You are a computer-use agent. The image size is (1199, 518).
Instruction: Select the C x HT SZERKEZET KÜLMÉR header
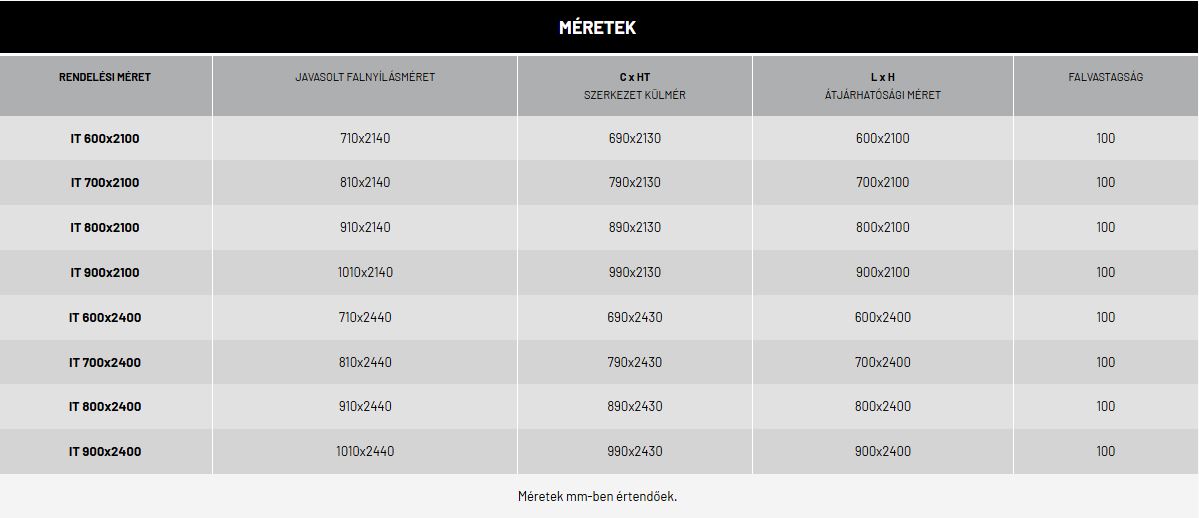point(635,86)
